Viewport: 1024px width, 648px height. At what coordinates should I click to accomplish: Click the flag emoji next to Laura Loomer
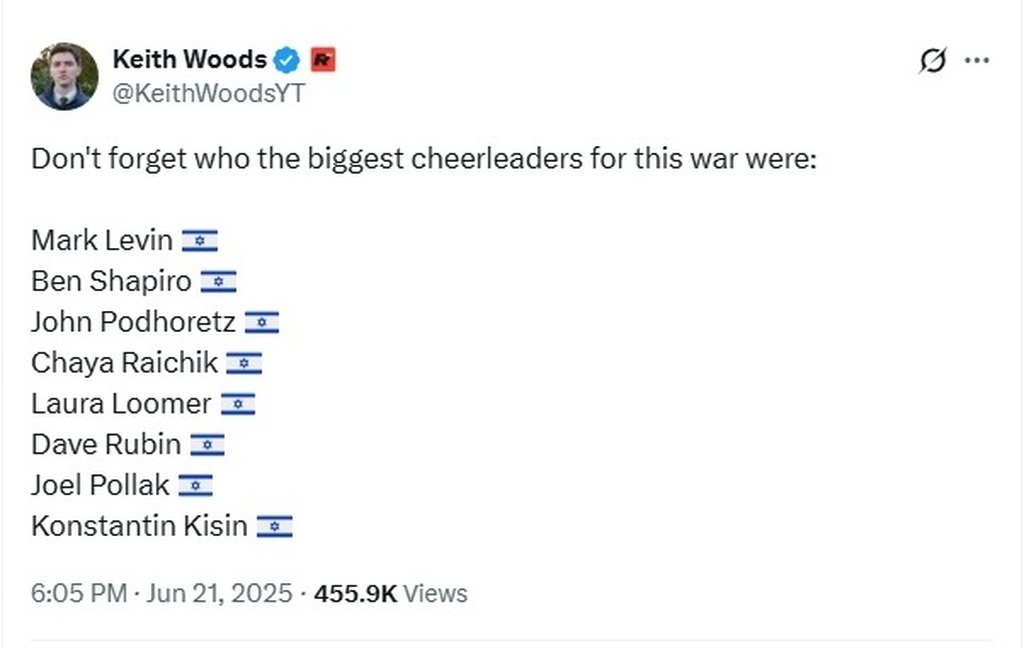[x=238, y=404]
